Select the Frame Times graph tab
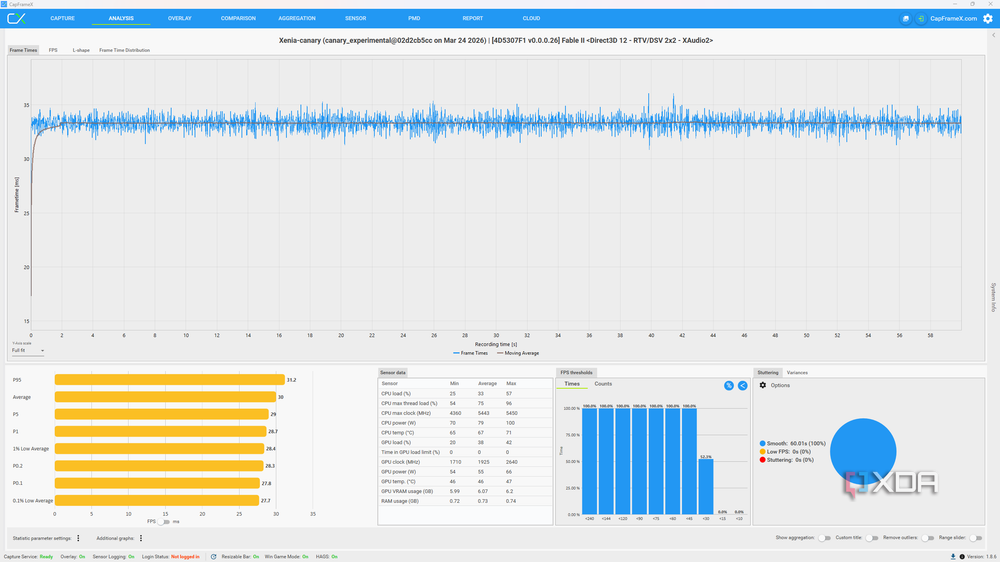 24,50
